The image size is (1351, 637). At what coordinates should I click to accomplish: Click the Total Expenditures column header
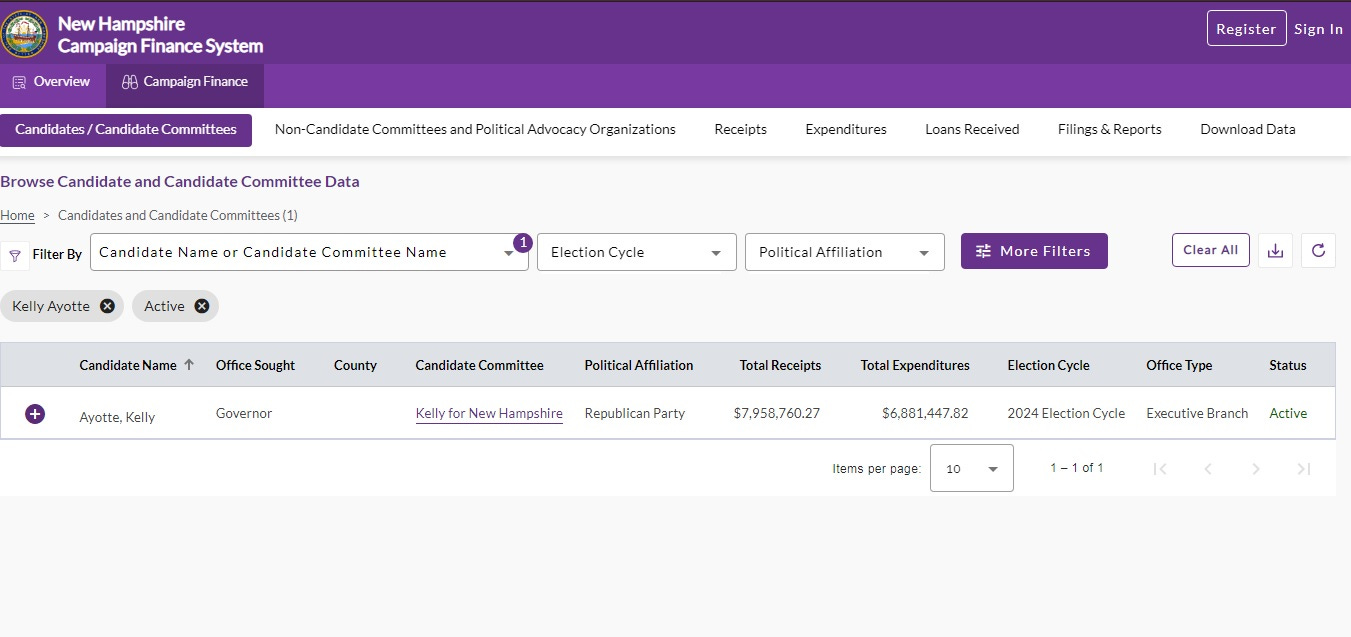point(915,365)
